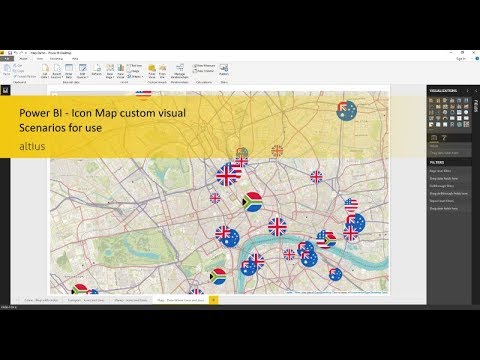Select the Report view icon on left sidebar
Image resolution: width=480 pixels, height=360 pixels.
click(x=5, y=90)
